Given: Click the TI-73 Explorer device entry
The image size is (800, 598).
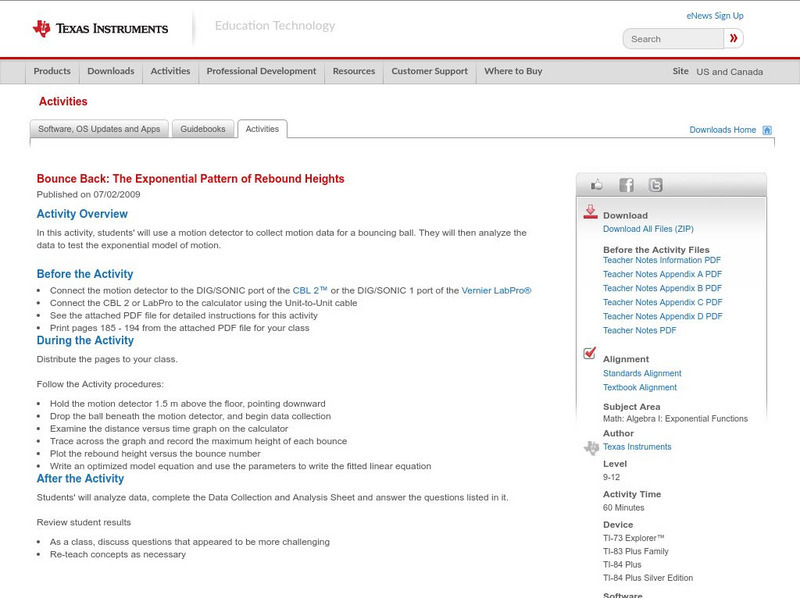Looking at the screenshot, I should point(634,538).
